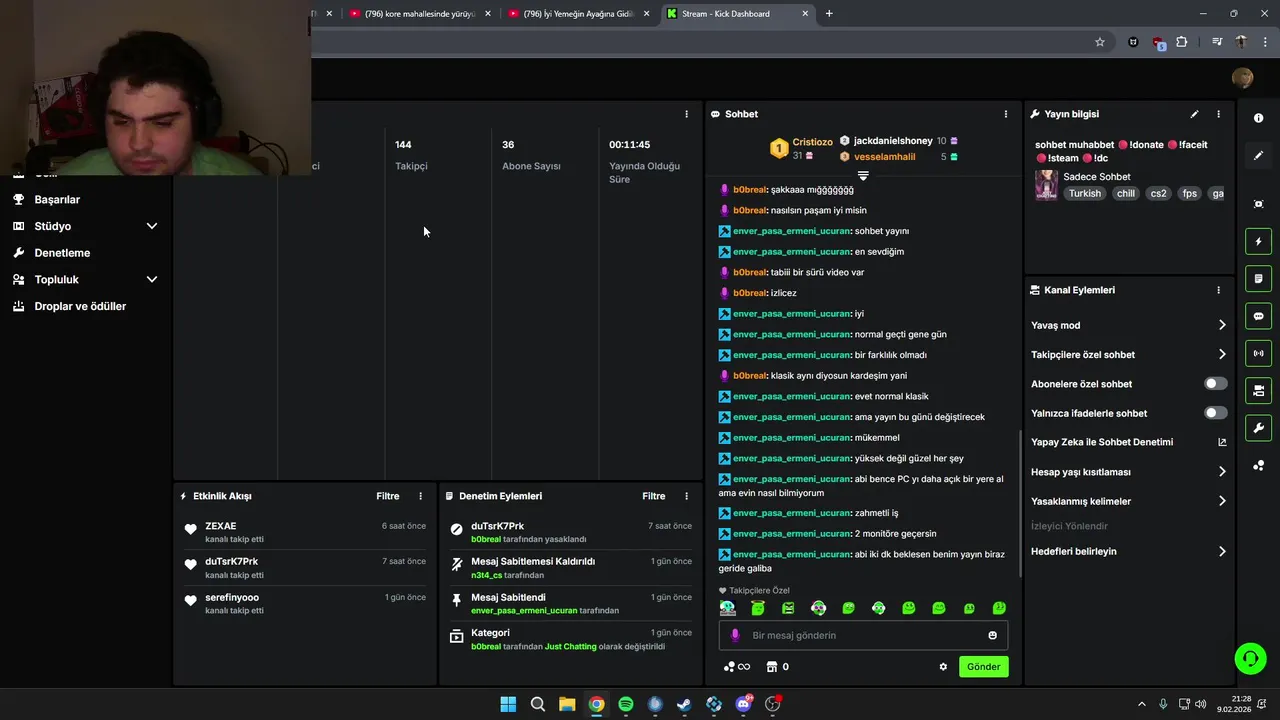Click pencil edit icon in right rail
The height and width of the screenshot is (720, 1280).
[x=1258, y=156]
